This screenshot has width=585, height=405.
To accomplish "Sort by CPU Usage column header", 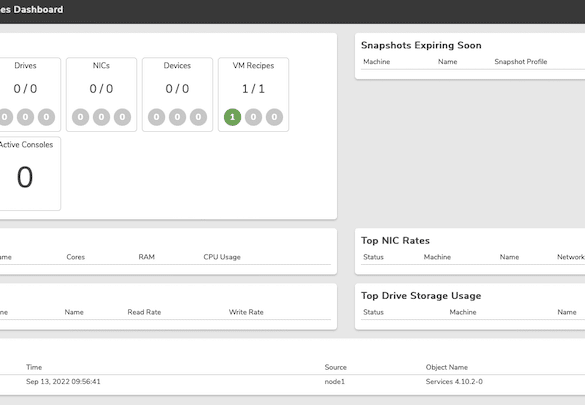I will click(222, 257).
